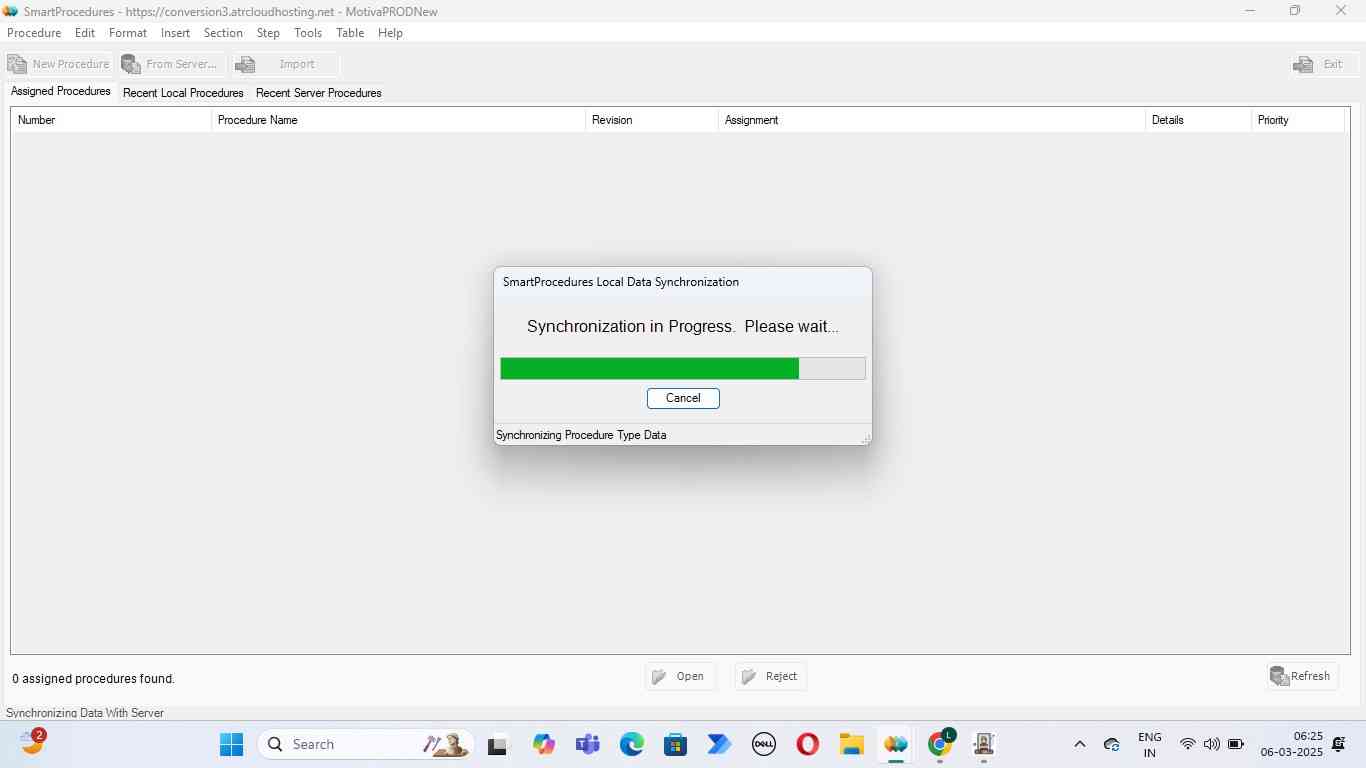
Task: Click 'Synchronizing Procedure Type Data' dialog status
Action: [x=581, y=435]
